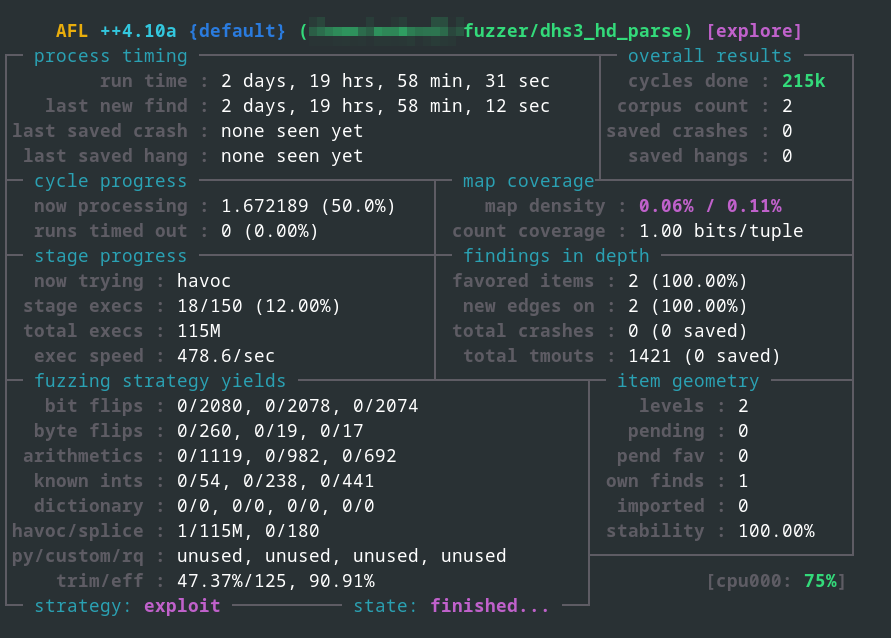Select the 'item geometry' section heading
The height and width of the screenshot is (638, 891).
[688, 381]
